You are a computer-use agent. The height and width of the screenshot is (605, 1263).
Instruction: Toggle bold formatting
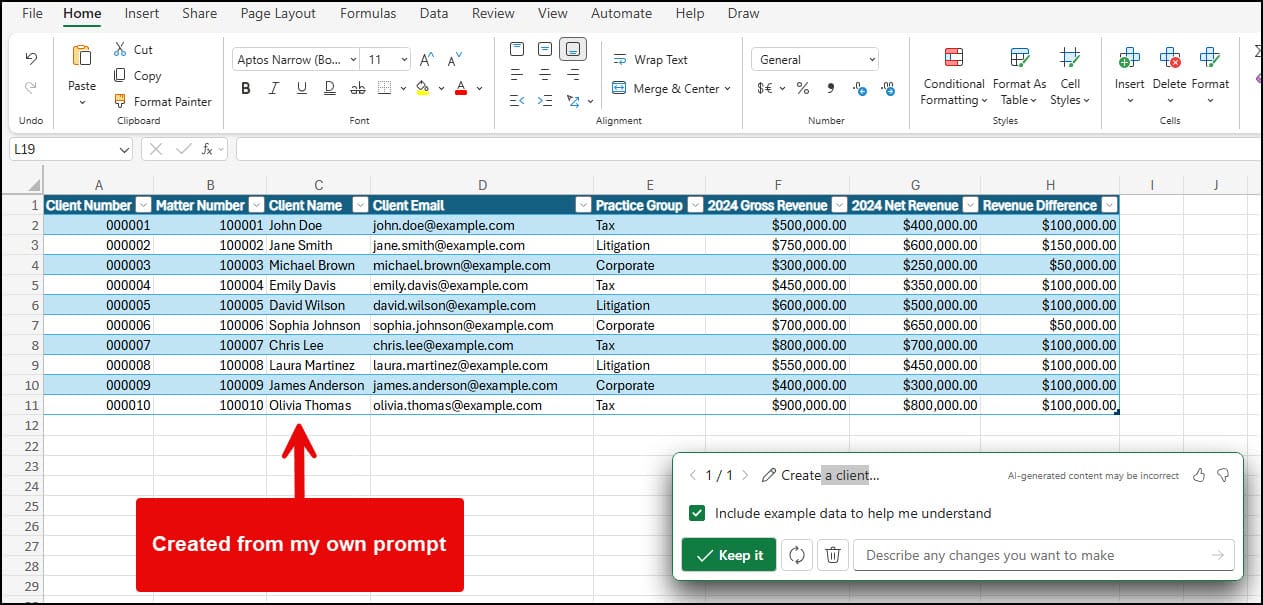tap(245, 88)
